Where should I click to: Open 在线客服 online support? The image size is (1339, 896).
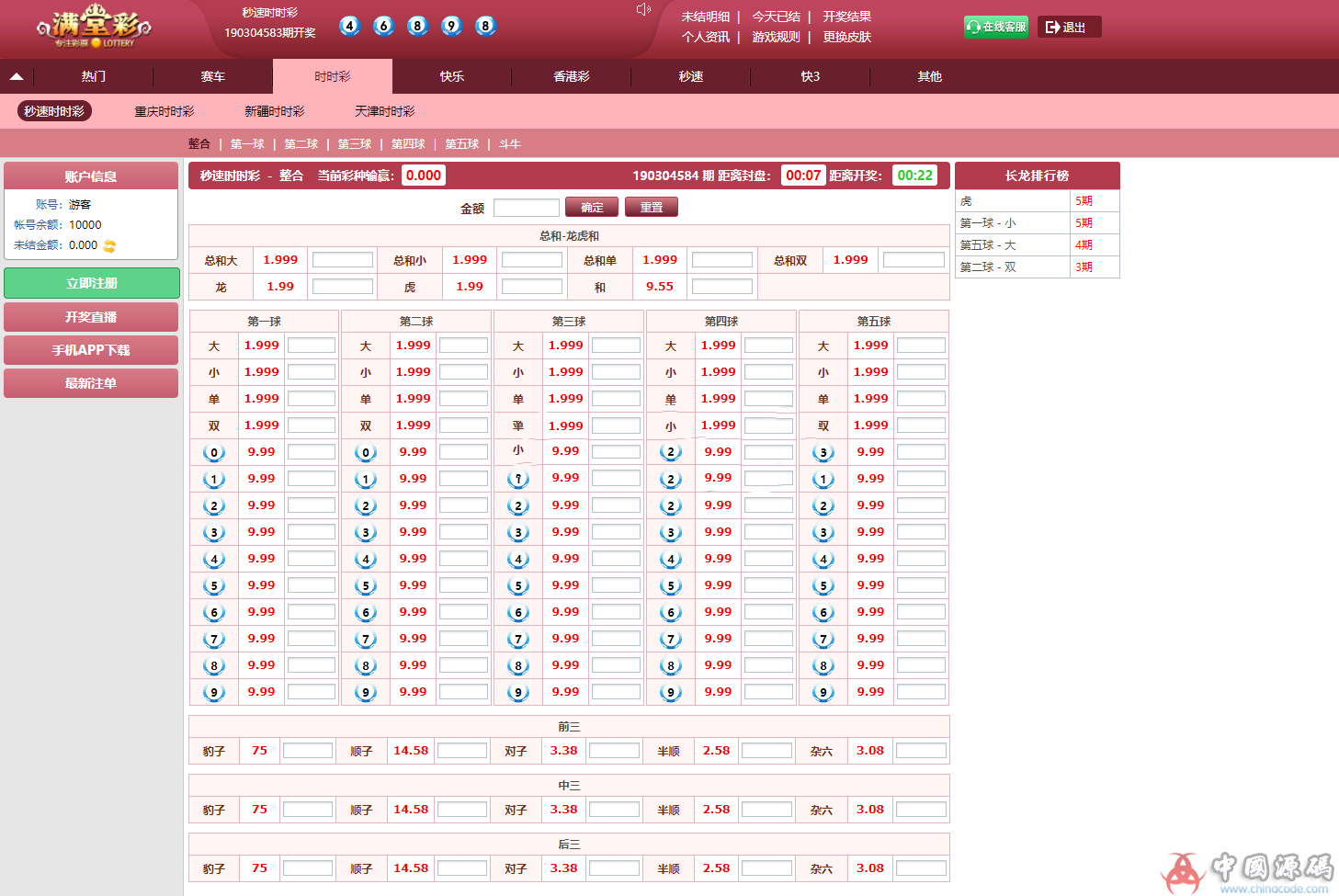coord(996,27)
